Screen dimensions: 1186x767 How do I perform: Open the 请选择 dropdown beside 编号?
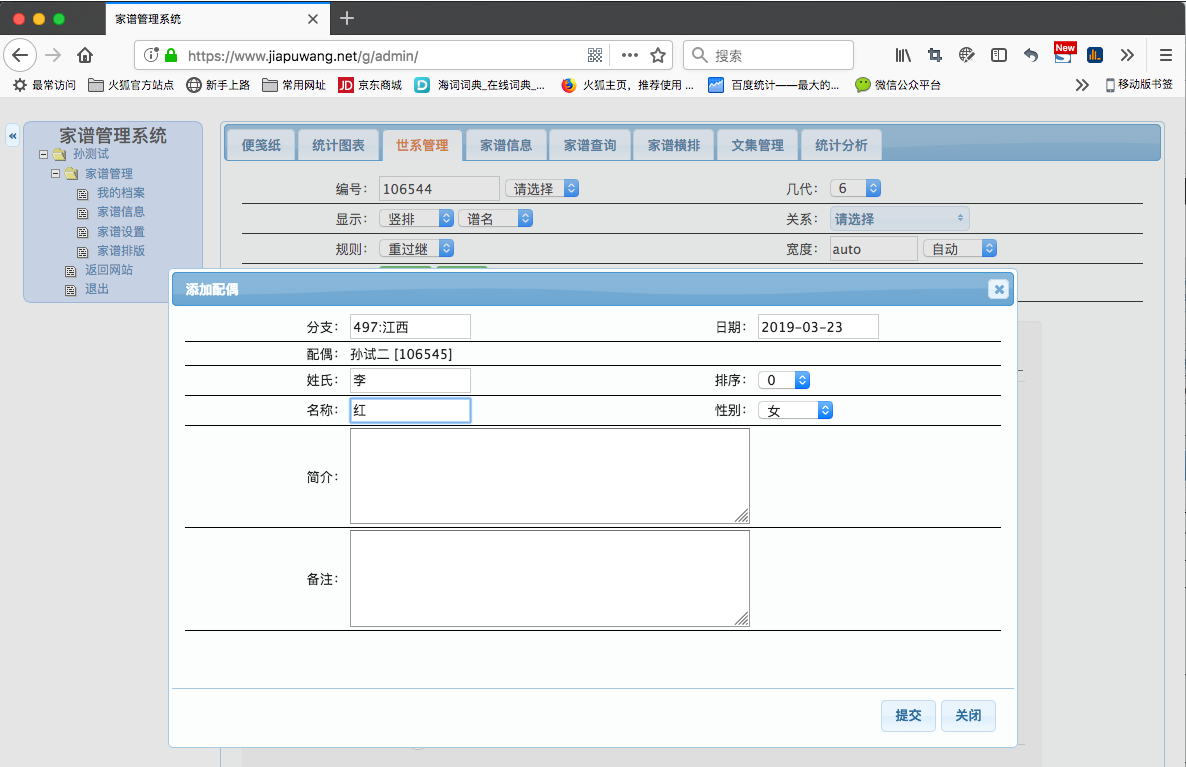pos(542,188)
